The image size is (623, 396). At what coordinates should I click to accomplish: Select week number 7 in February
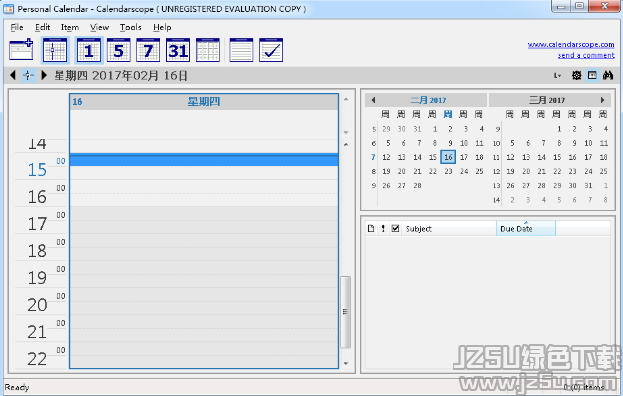pos(373,157)
